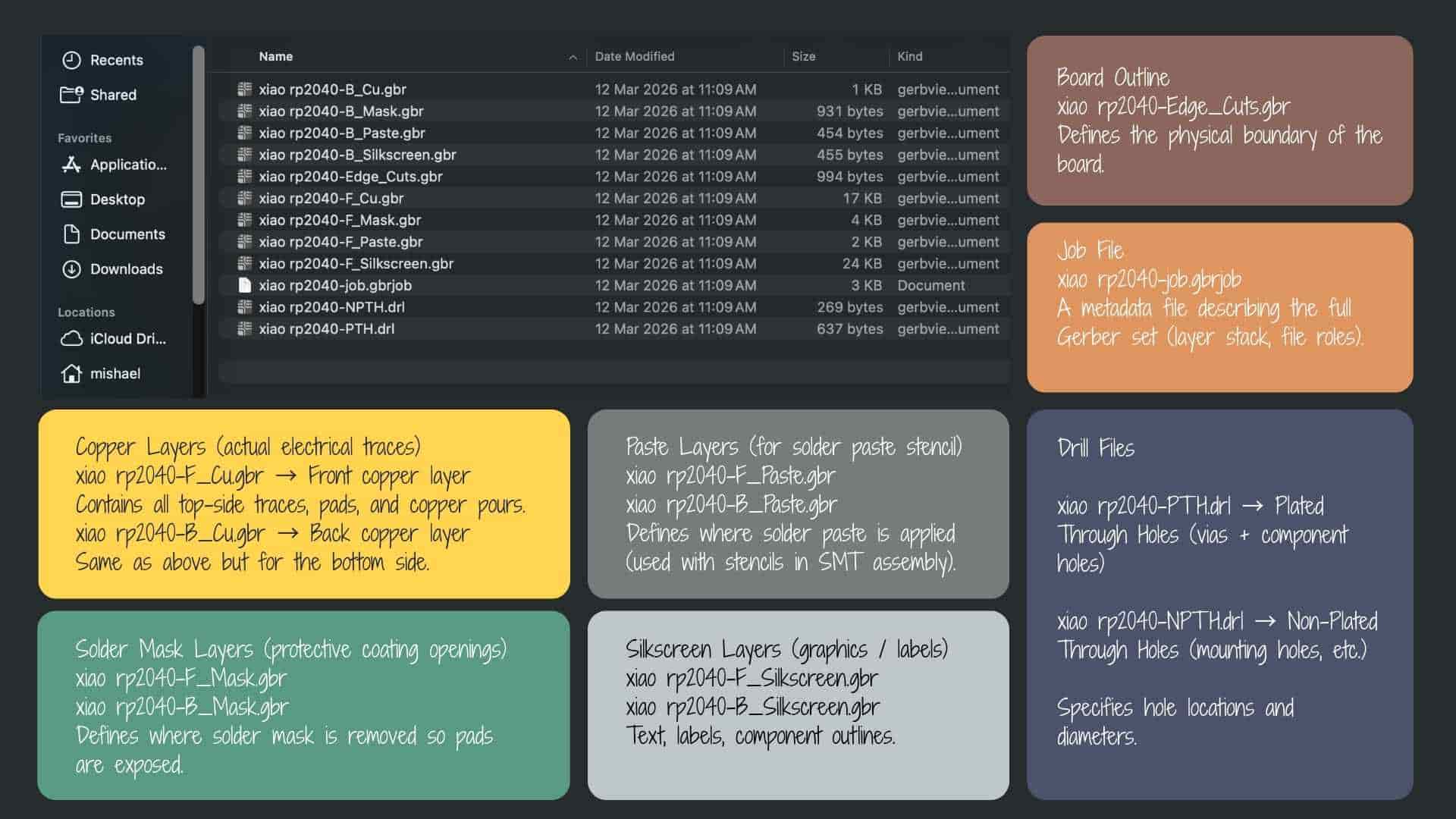Viewport: 1456px width, 819px height.
Task: Sort files by Size column header
Action: [x=803, y=57]
